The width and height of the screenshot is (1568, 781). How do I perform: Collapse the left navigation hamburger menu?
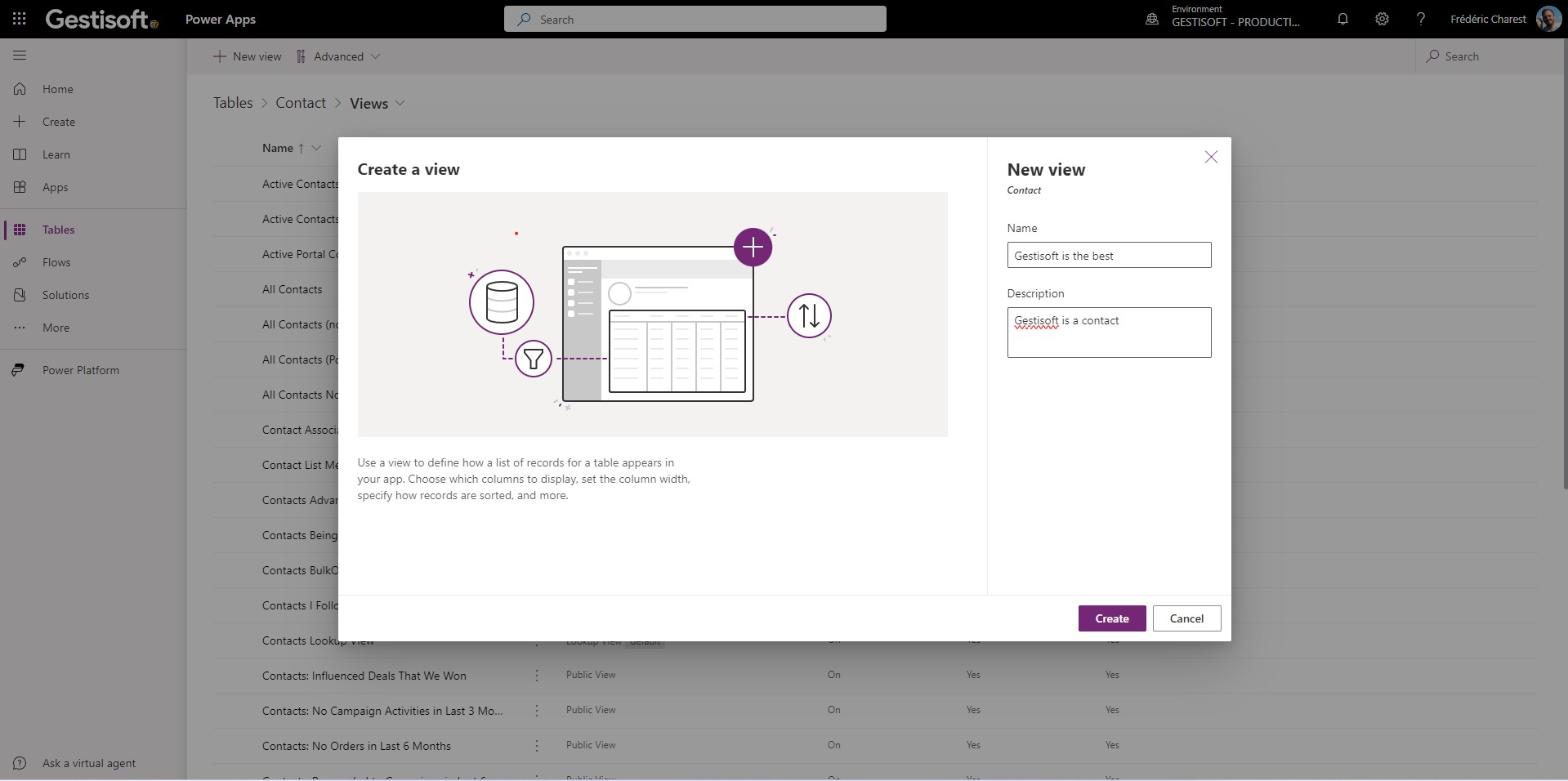pyautogui.click(x=20, y=56)
